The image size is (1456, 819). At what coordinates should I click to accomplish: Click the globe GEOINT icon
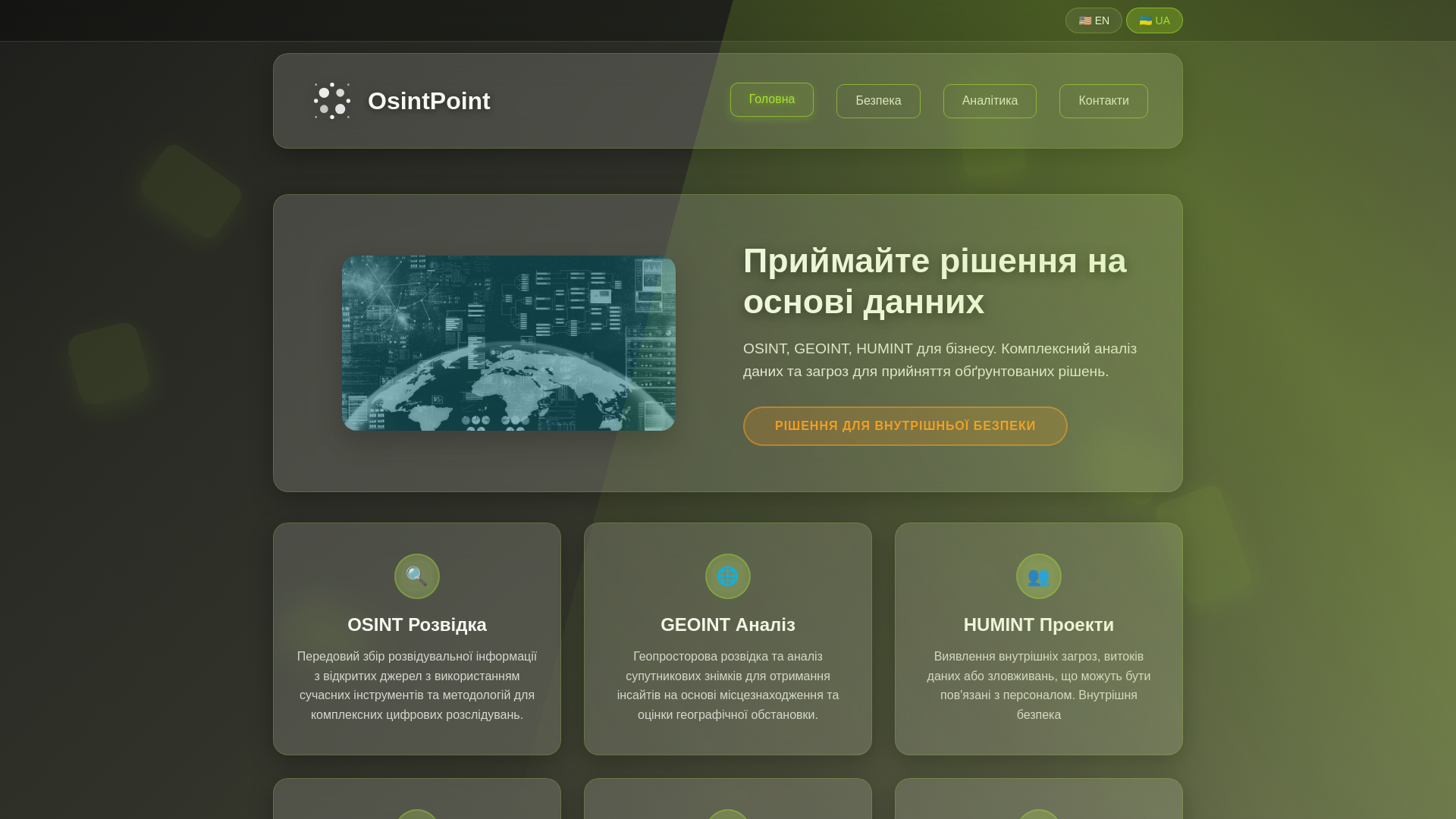point(728,576)
